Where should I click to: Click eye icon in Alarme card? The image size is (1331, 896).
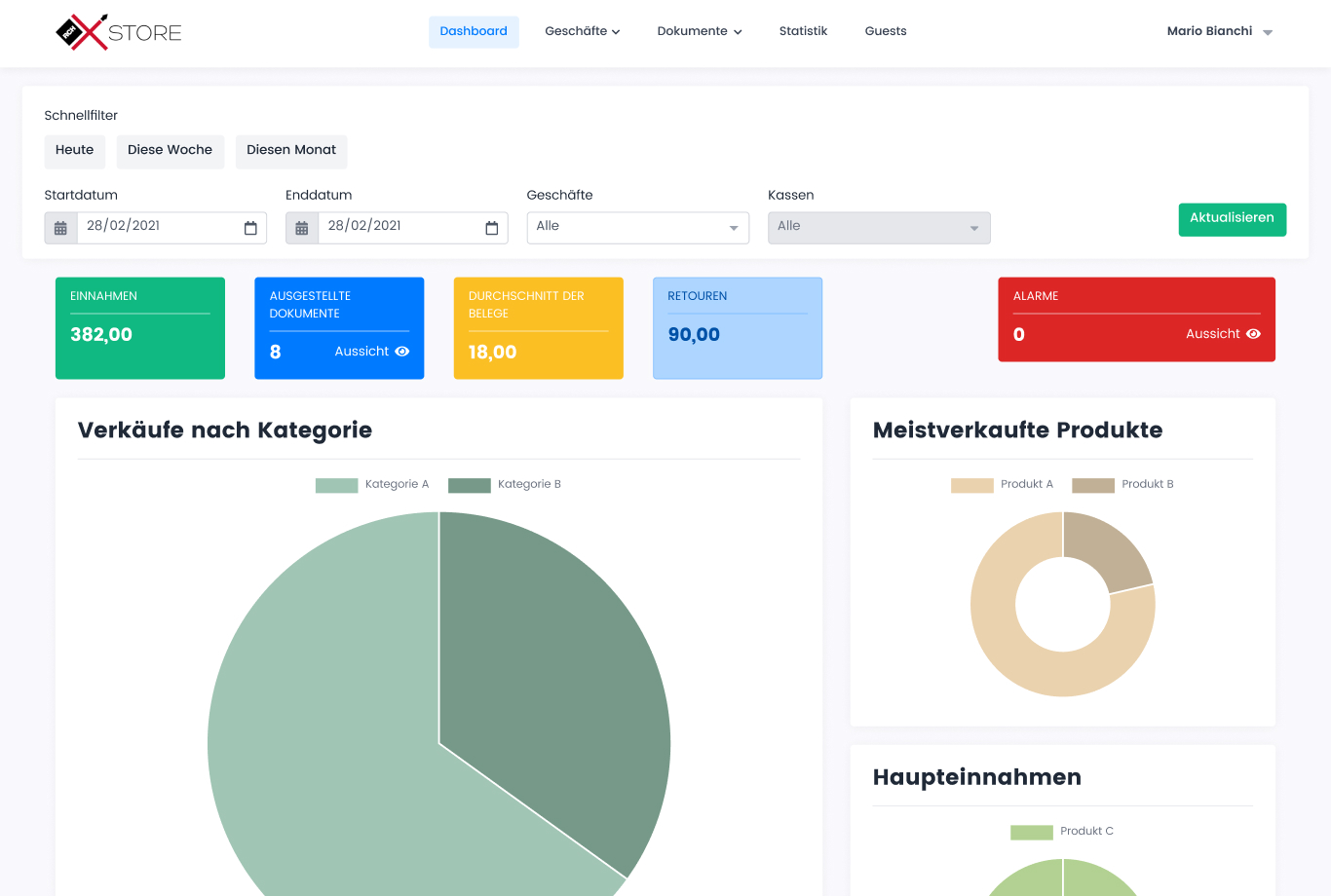[x=1253, y=334]
